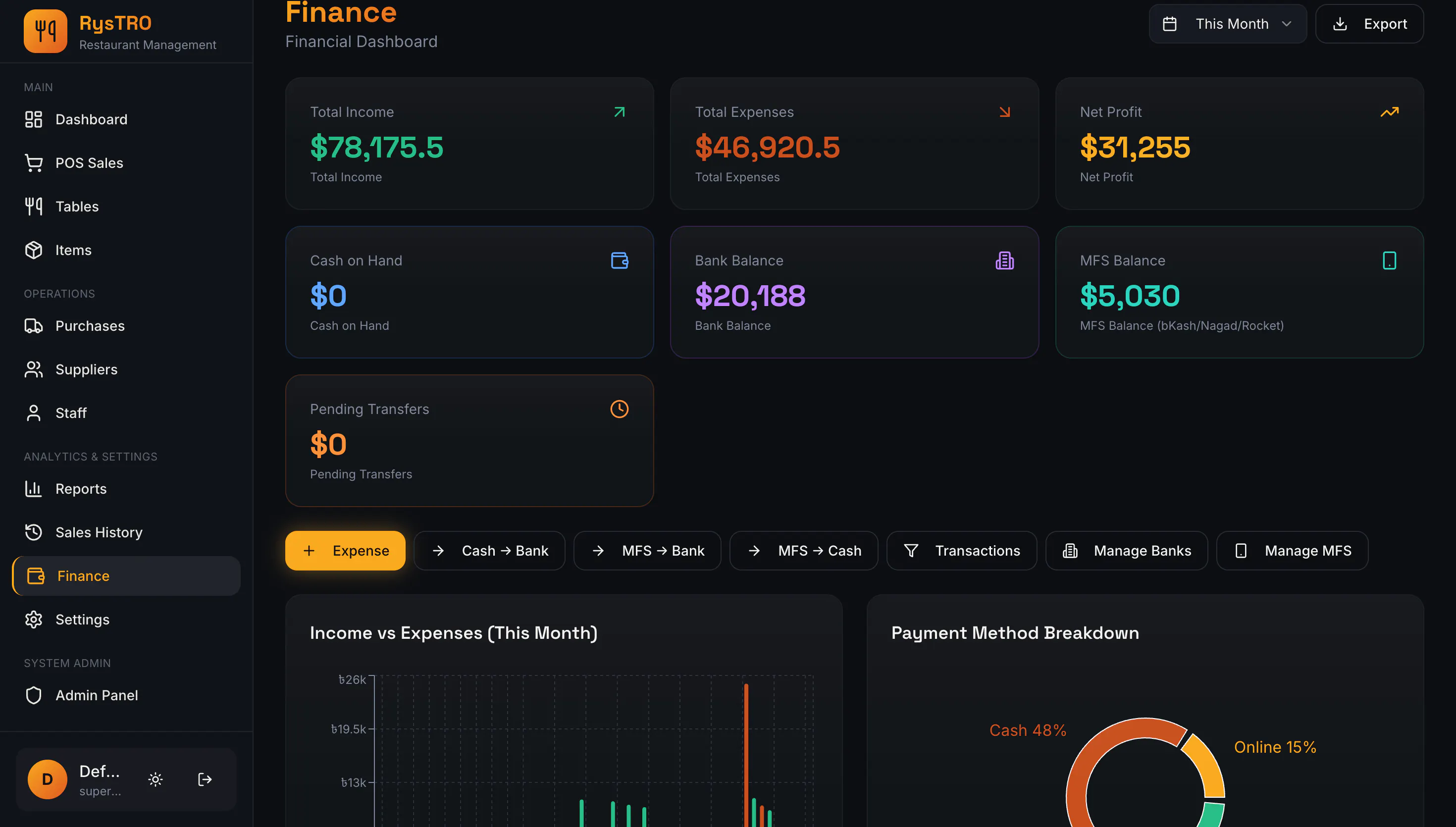This screenshot has width=1456, height=827.
Task: Open the Dashboard page from the sidebar
Action: coord(126,119)
